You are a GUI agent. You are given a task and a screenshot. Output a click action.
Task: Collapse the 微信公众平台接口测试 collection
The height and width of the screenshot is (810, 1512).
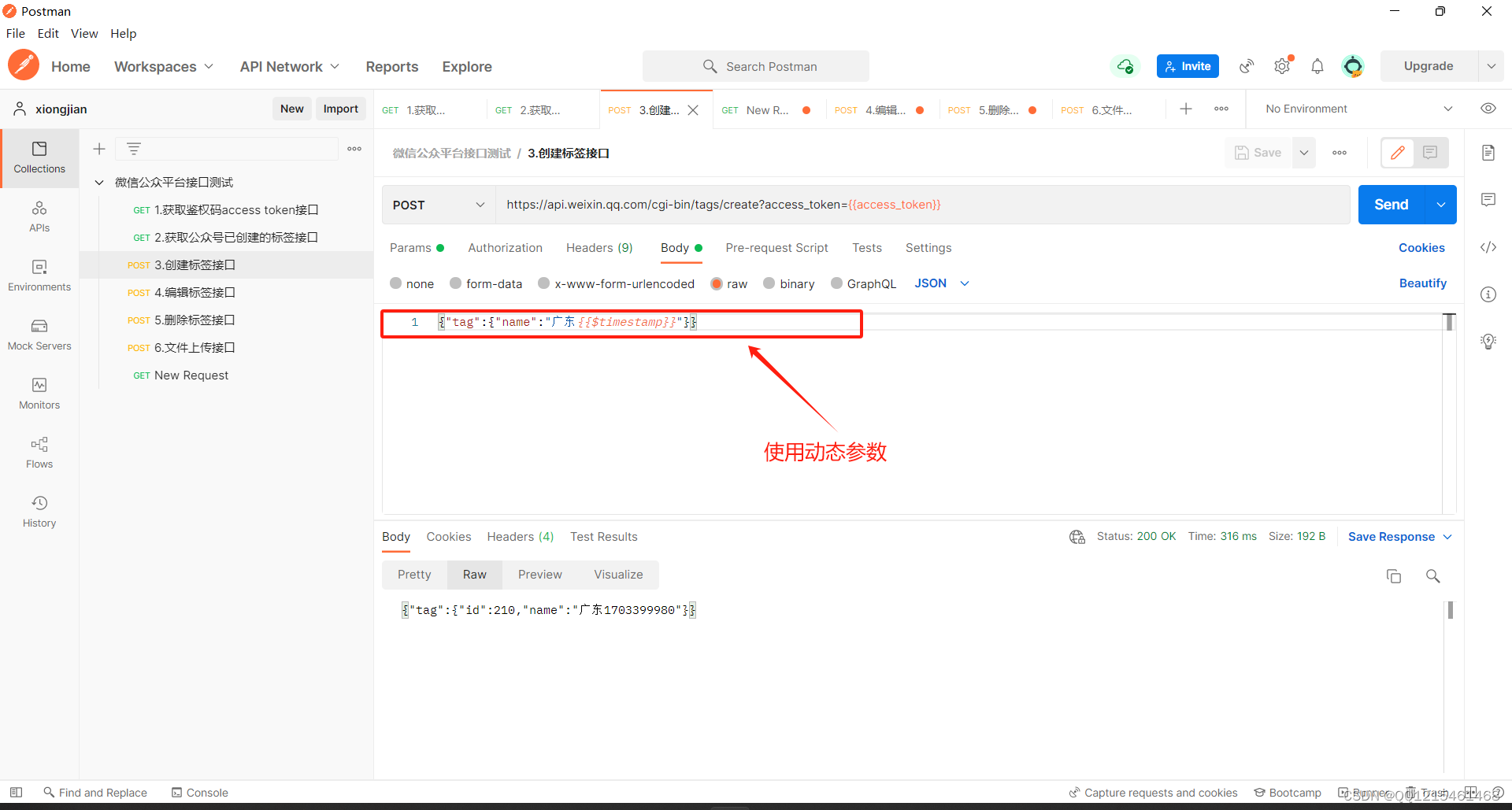click(99, 183)
